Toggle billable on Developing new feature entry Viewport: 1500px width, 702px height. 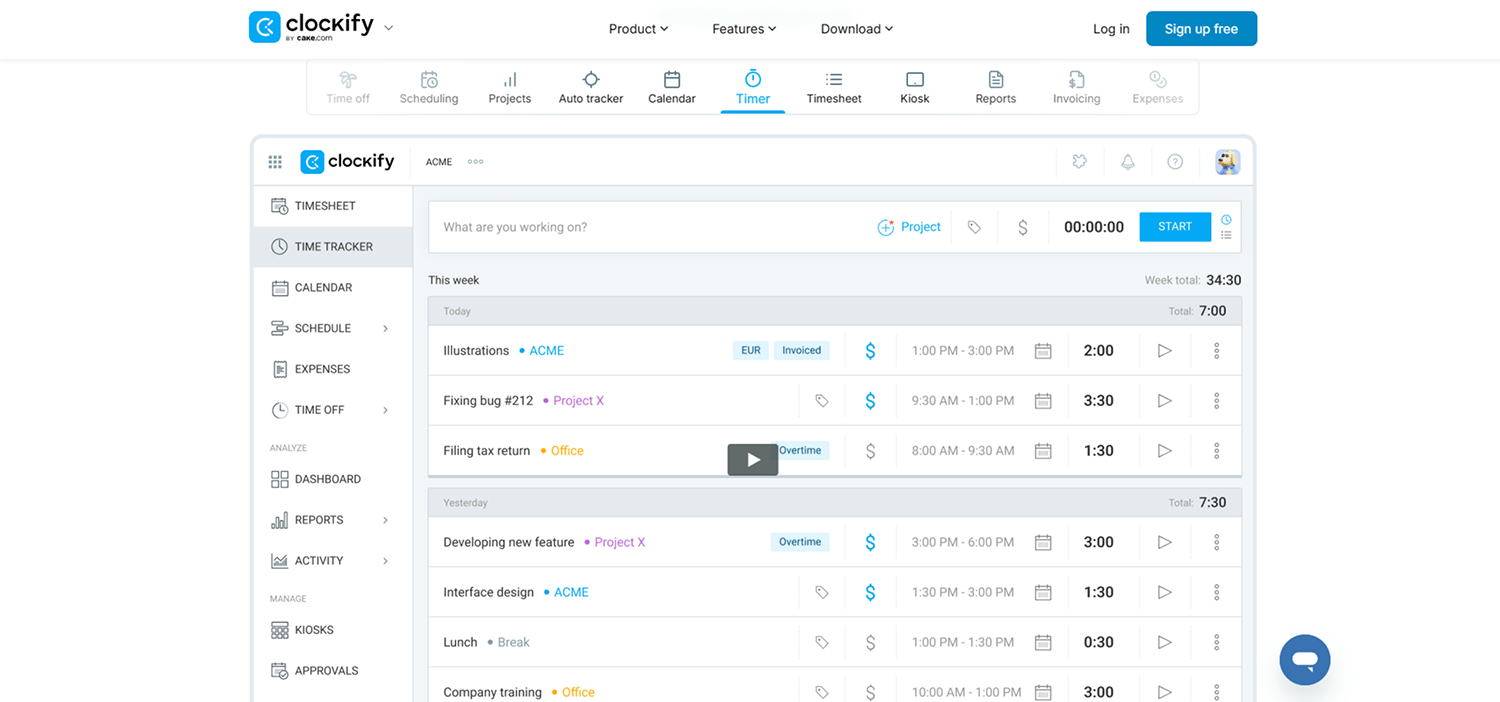coord(870,542)
